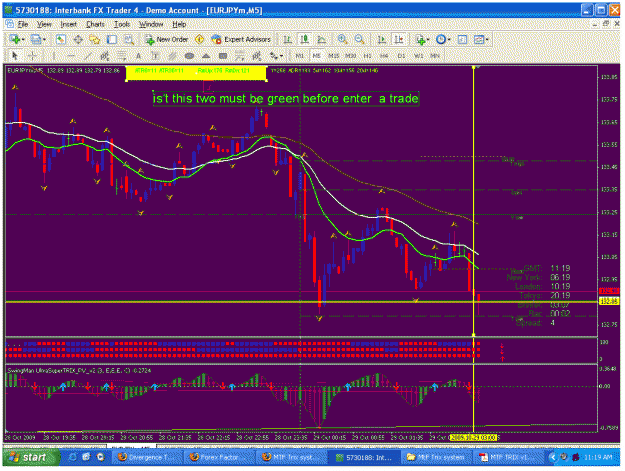
Task: Switch to MN timeframe
Action: coord(435,56)
